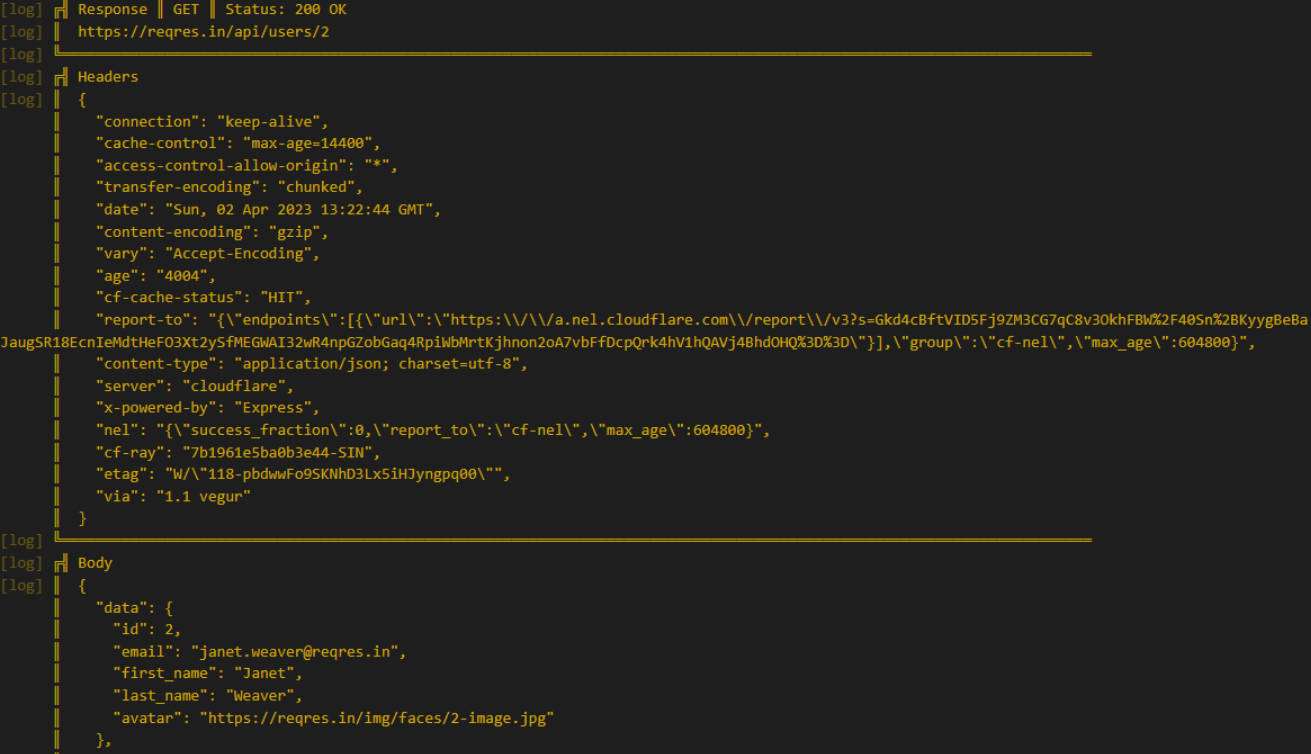Select the etag header value
The image size is (1311, 754).
pos(332,474)
